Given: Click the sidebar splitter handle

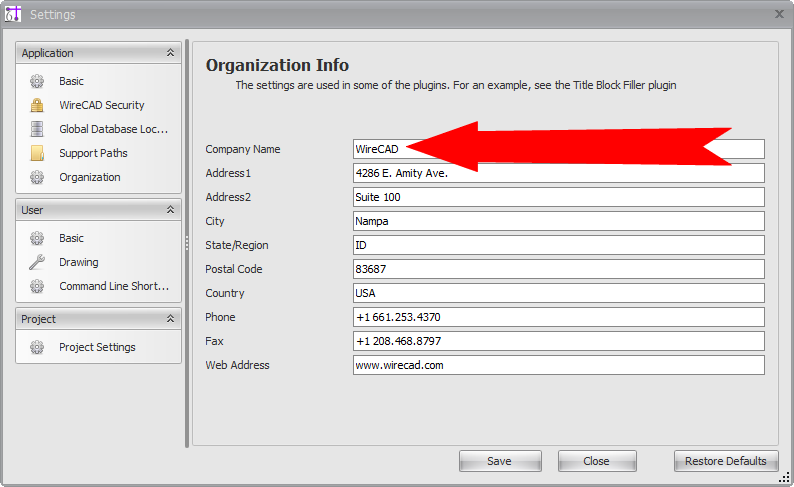Looking at the screenshot, I should 187,244.
